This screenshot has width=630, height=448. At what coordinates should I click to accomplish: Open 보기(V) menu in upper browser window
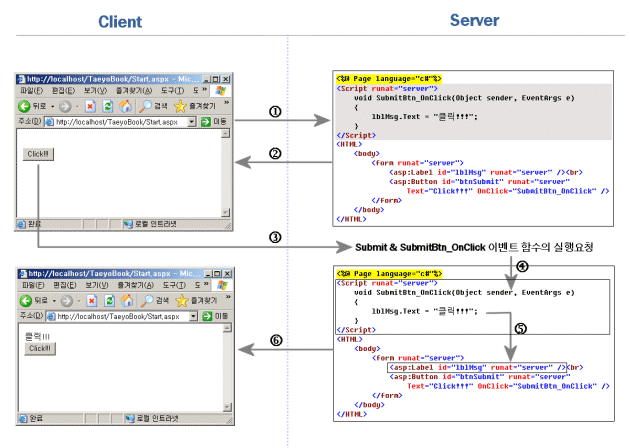(95, 90)
